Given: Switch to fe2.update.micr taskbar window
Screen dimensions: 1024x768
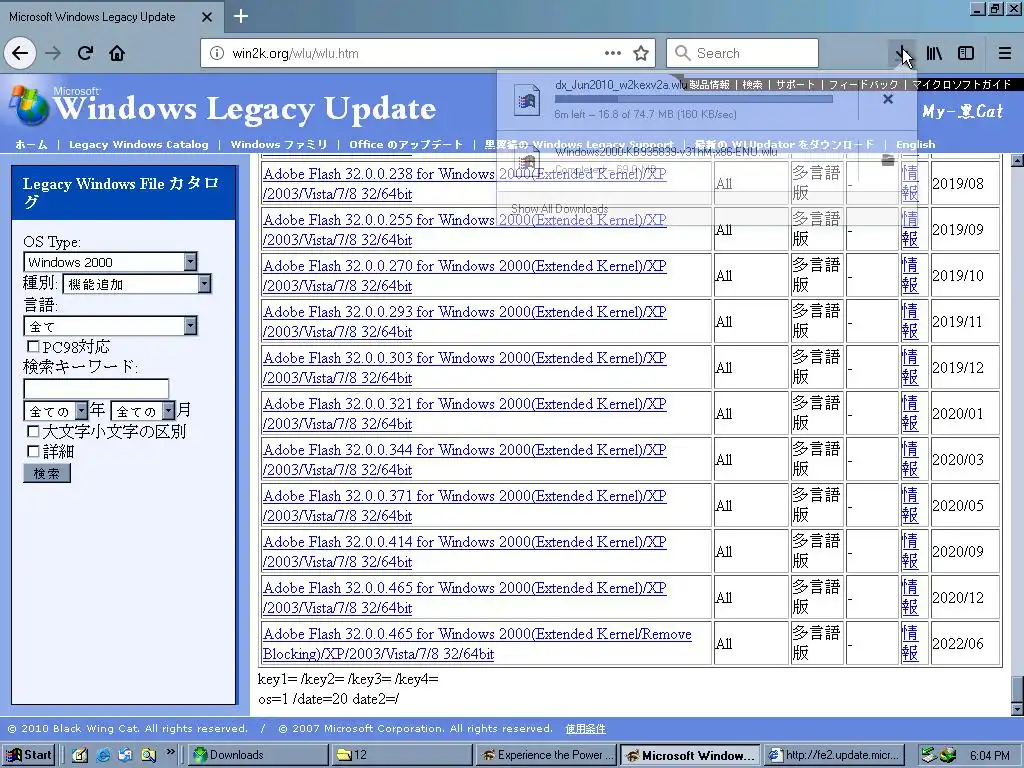Looking at the screenshot, I should coord(836,755).
